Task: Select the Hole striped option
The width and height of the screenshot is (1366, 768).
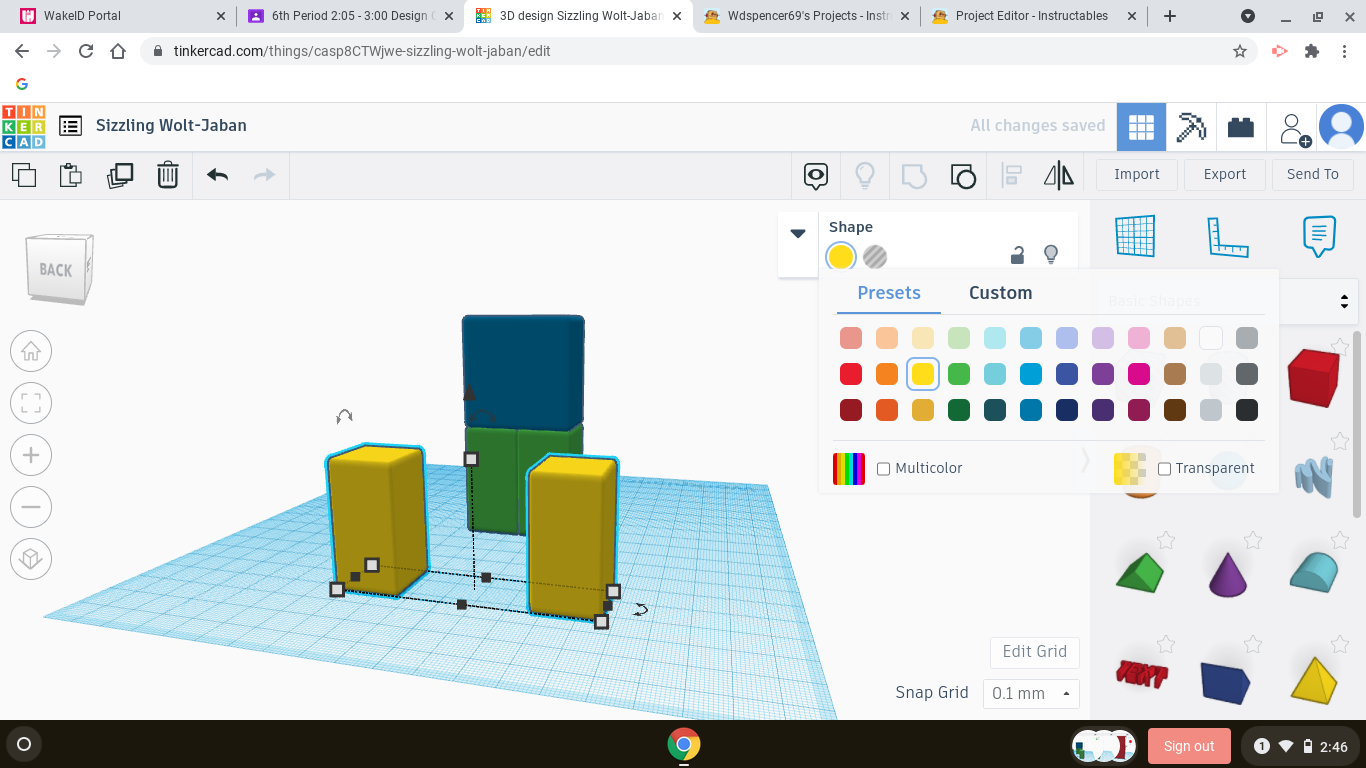Action: [875, 257]
